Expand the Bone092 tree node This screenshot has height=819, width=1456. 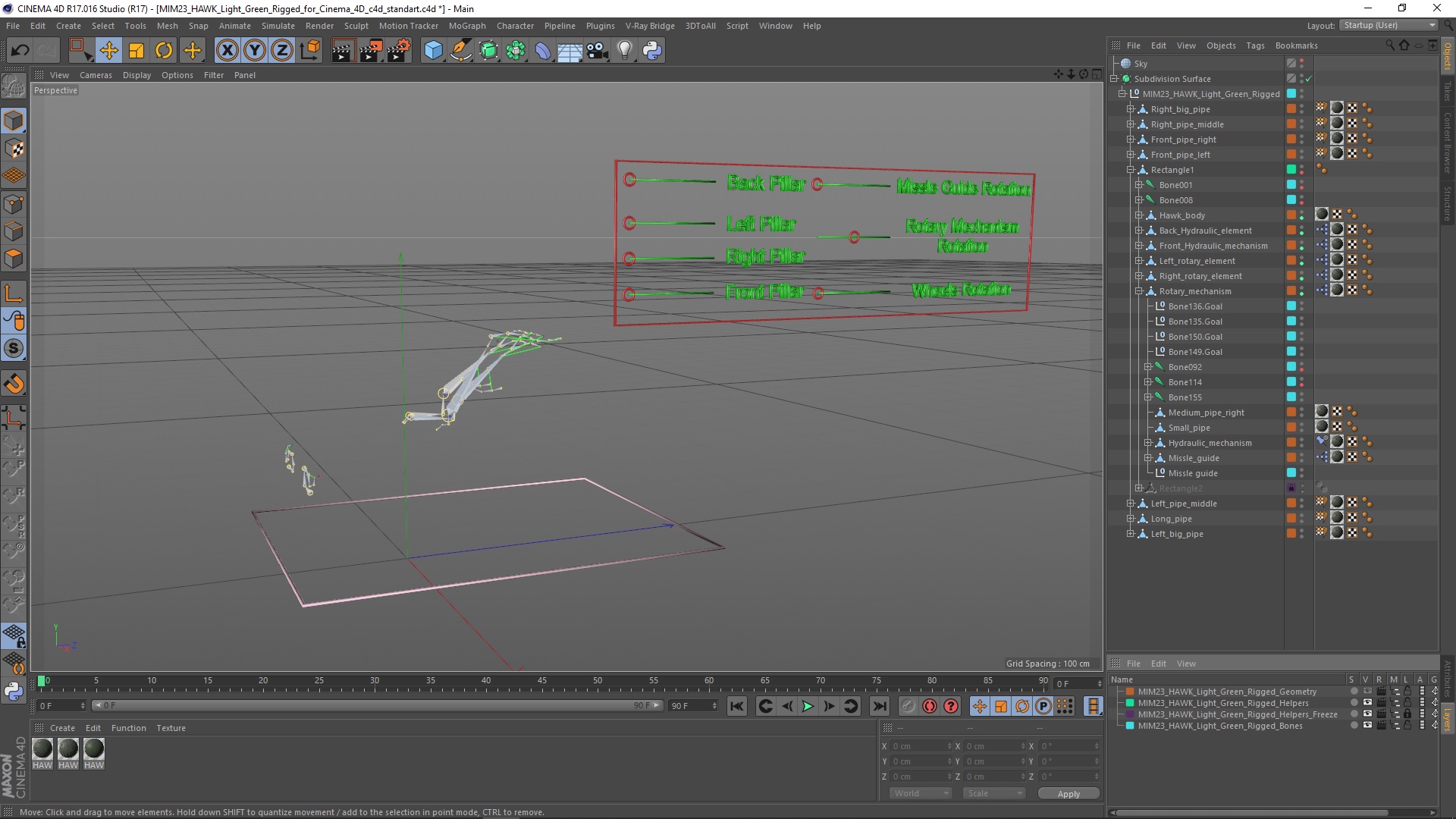tap(1148, 367)
